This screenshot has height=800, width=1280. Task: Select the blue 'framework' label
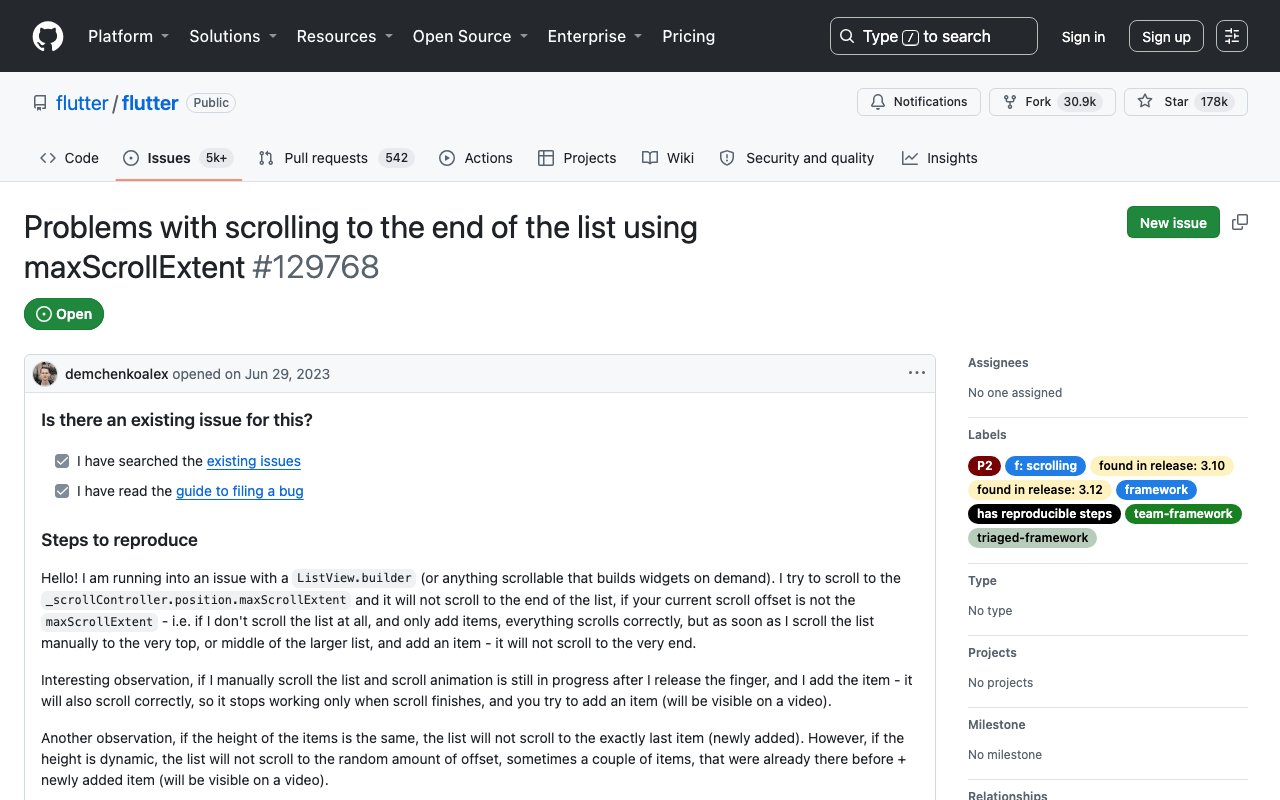pyautogui.click(x=1156, y=490)
